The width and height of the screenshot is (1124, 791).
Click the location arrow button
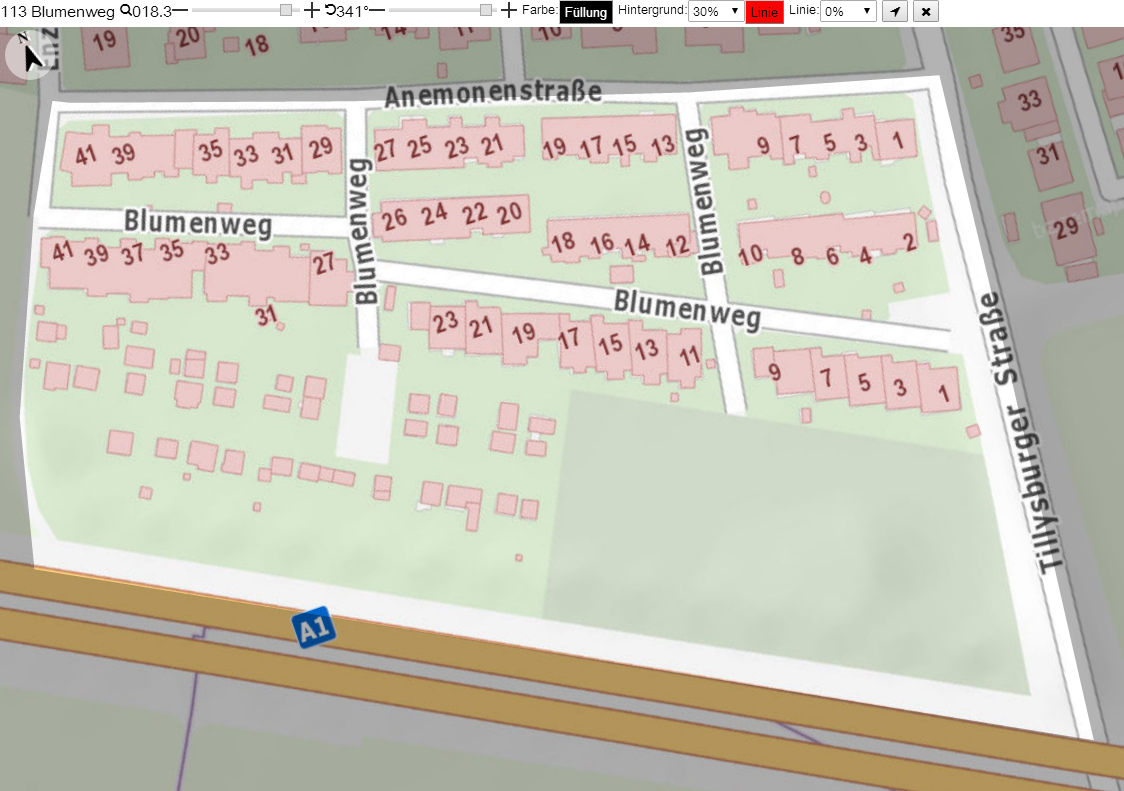tap(895, 11)
